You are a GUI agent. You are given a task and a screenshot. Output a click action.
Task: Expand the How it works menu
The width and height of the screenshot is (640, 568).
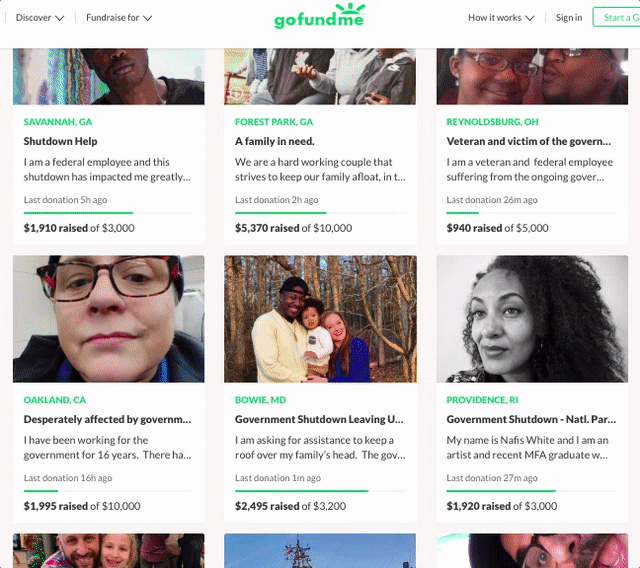[x=501, y=18]
